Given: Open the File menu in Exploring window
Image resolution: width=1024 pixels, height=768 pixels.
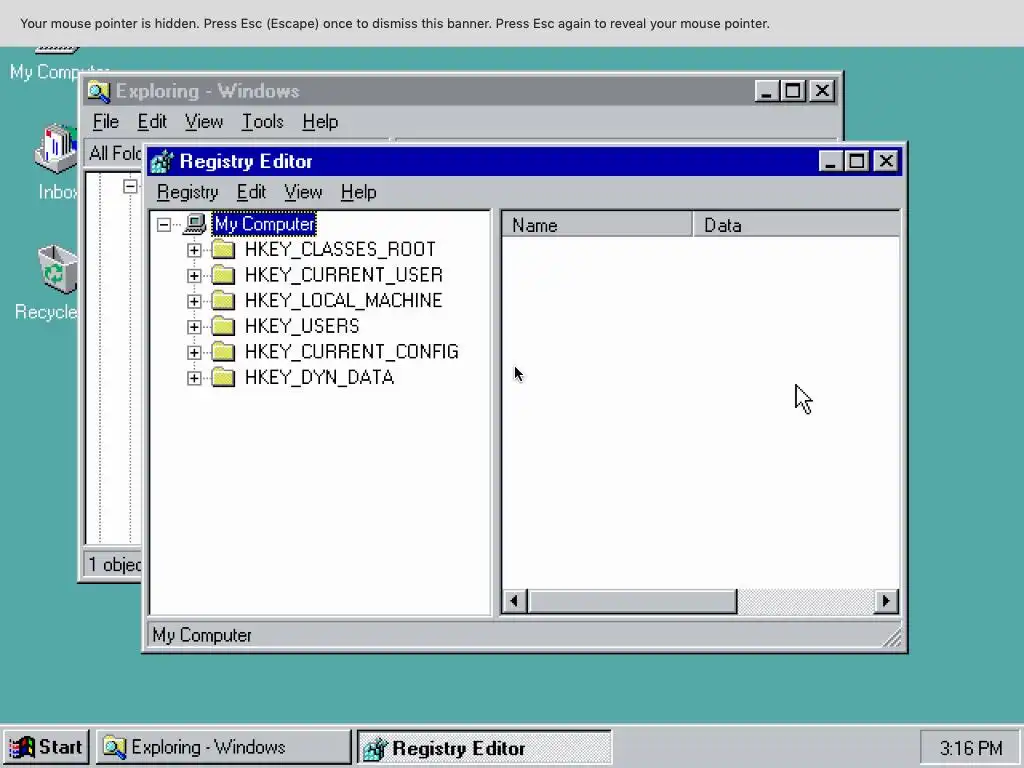Looking at the screenshot, I should pos(106,122).
